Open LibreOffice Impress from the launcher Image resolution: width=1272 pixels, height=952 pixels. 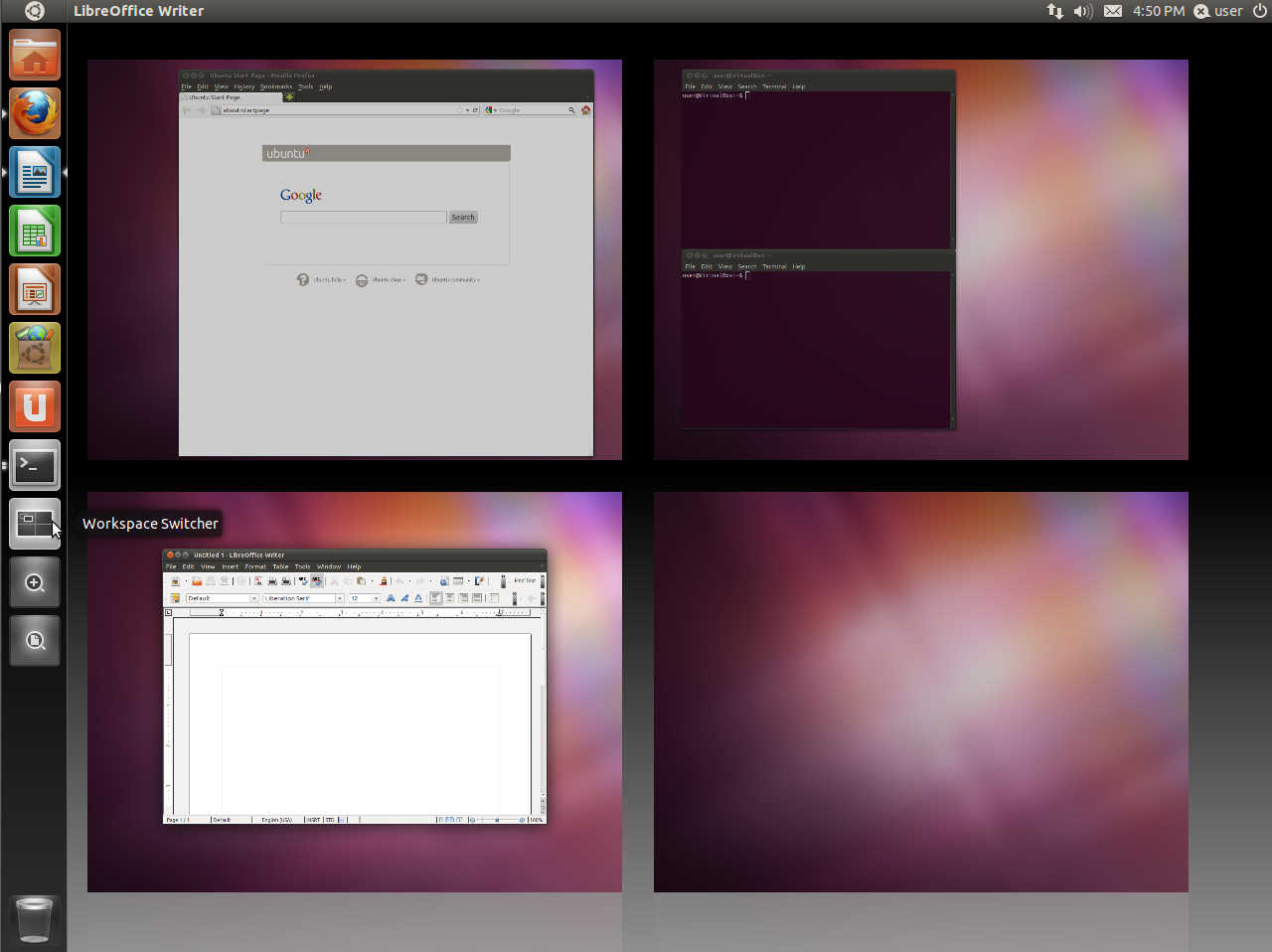[x=35, y=290]
